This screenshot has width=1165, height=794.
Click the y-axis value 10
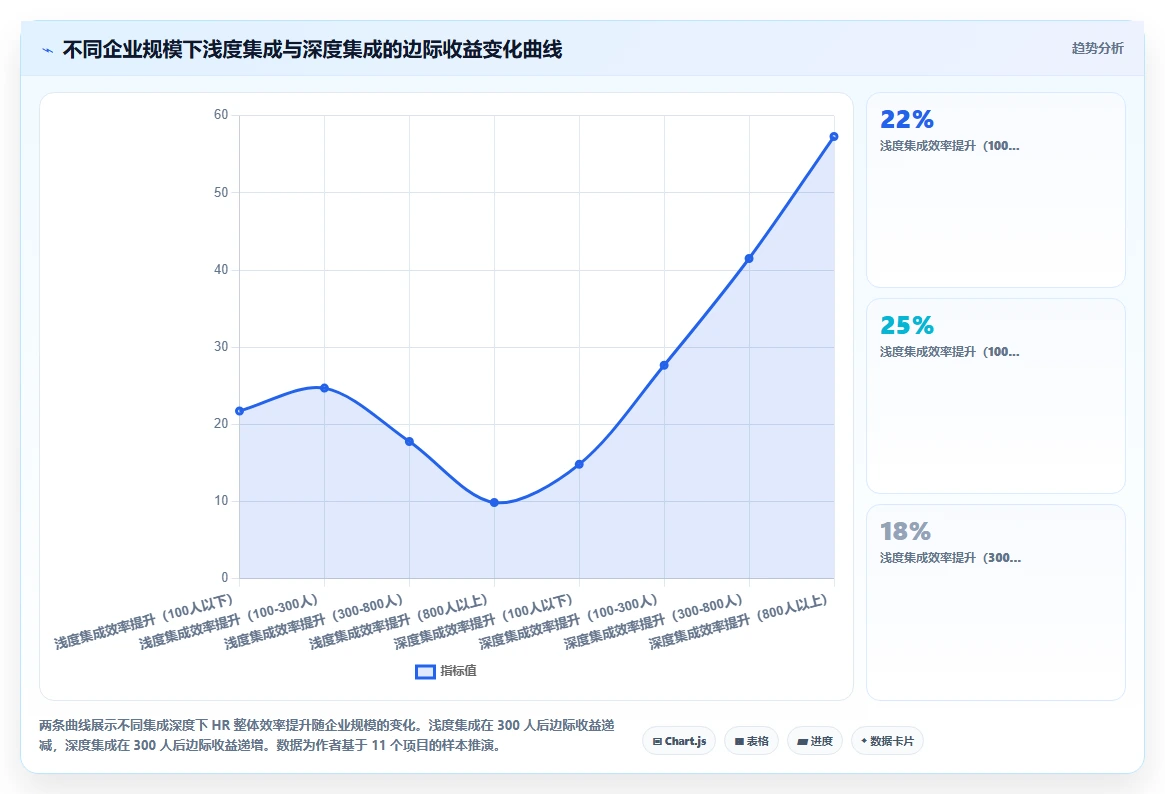[x=221, y=501]
